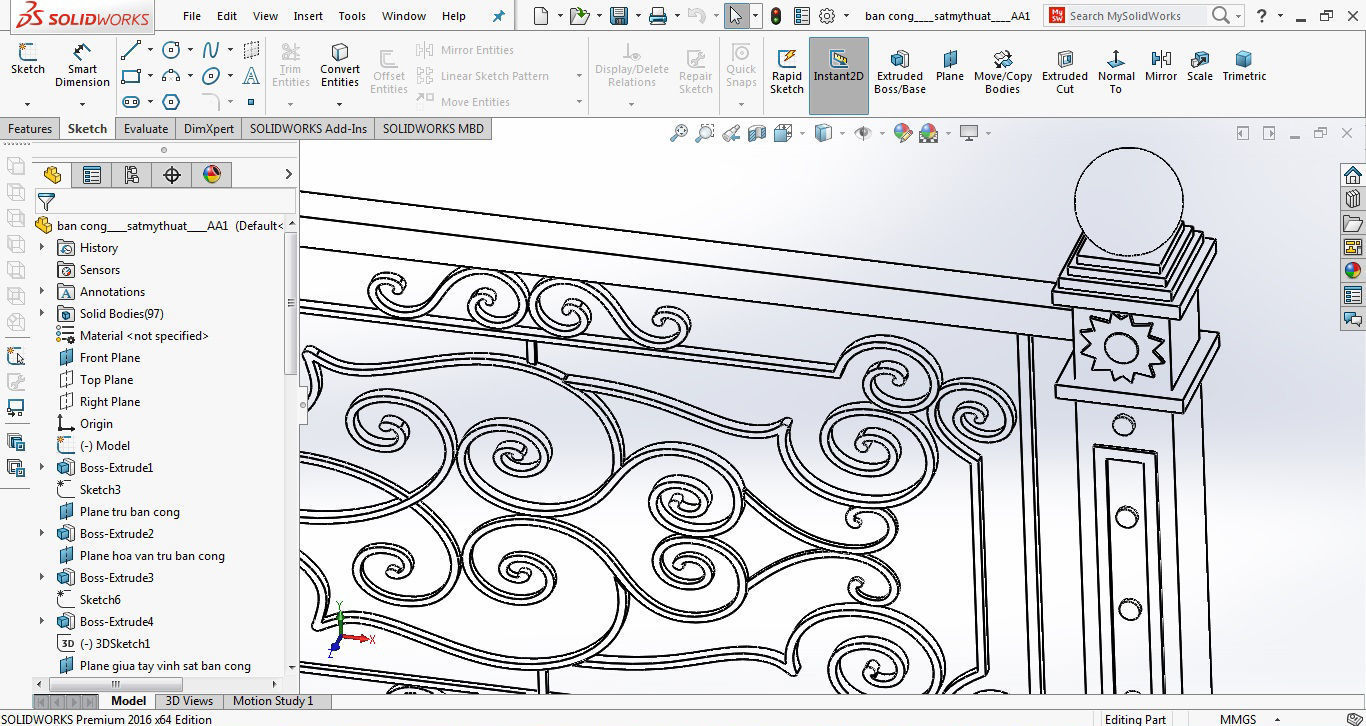Expand the Solid Bodies(97) node
The image size is (1366, 726).
point(42,313)
